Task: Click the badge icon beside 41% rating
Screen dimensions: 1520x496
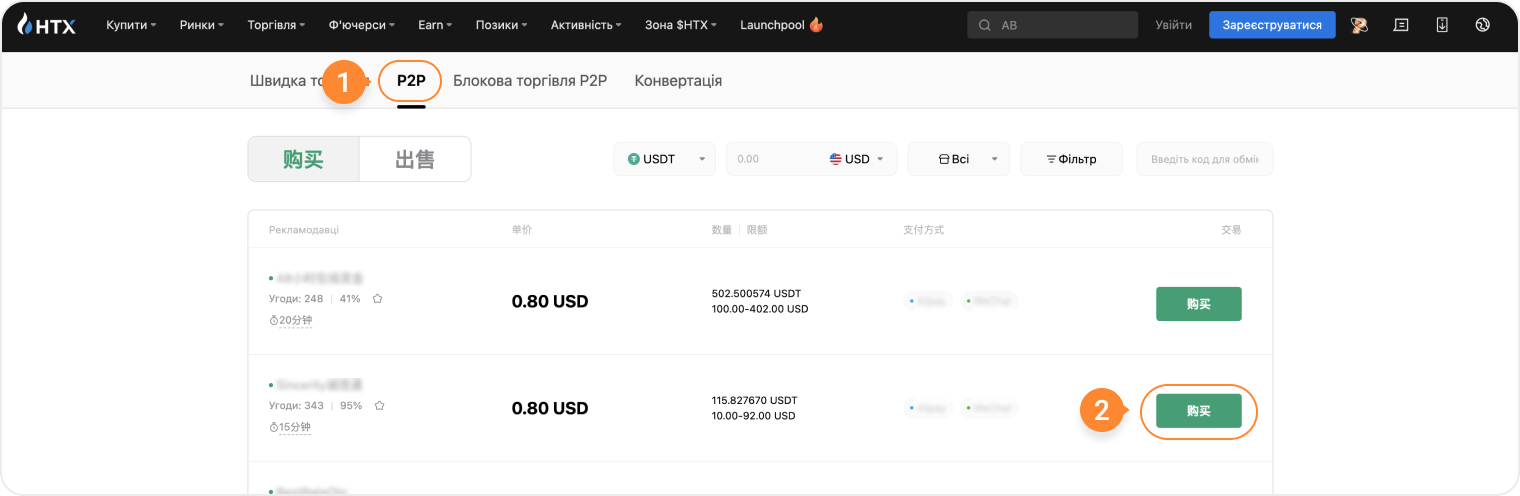Action: (378, 298)
